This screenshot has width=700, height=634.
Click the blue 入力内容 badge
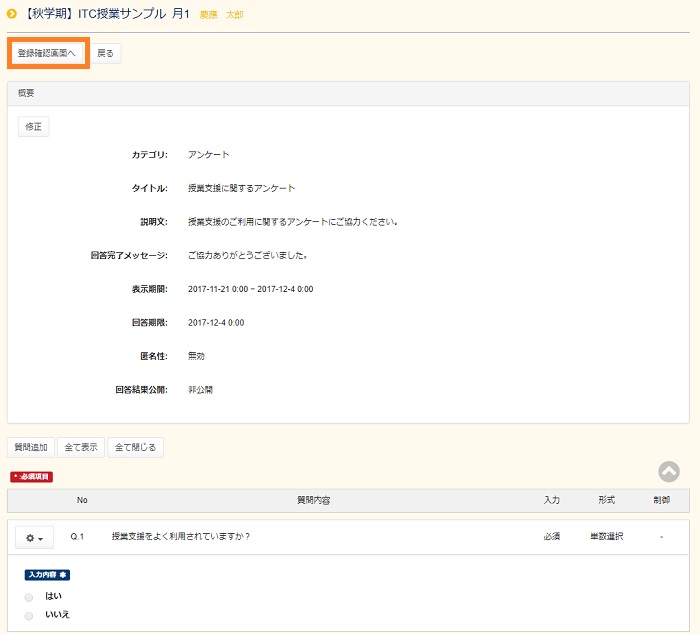click(x=47, y=575)
